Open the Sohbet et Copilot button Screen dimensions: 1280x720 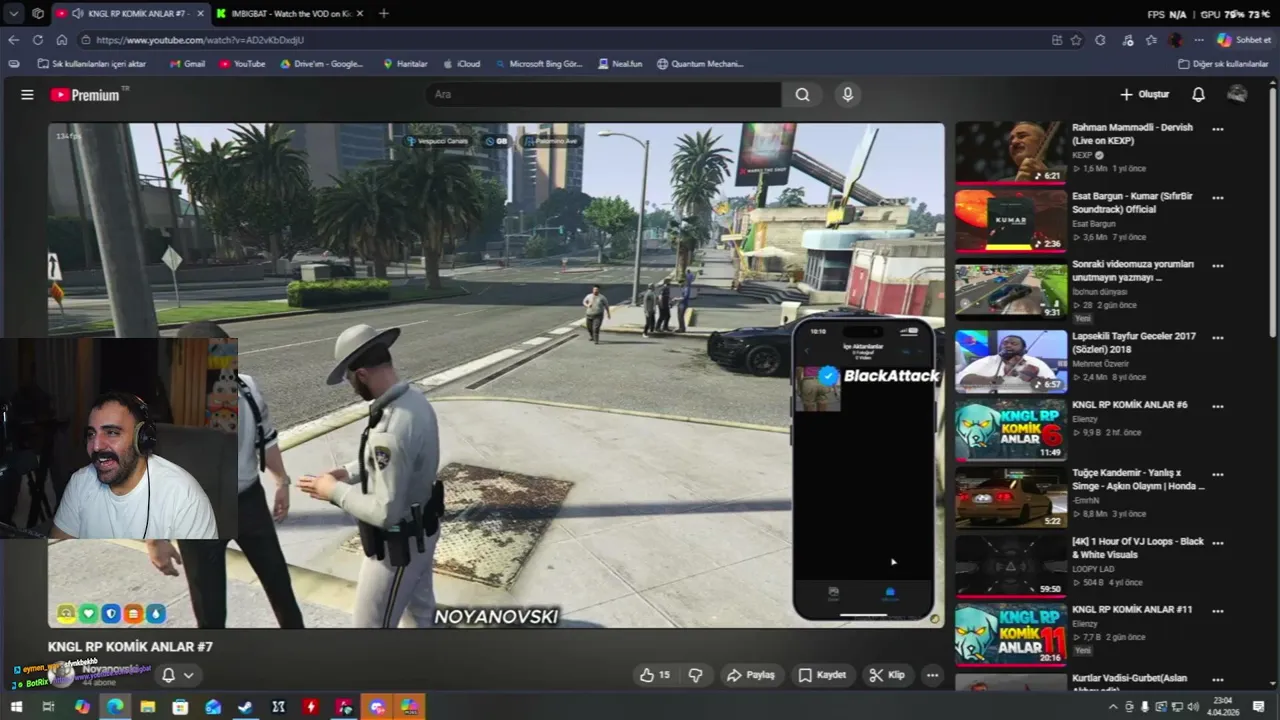click(1244, 40)
